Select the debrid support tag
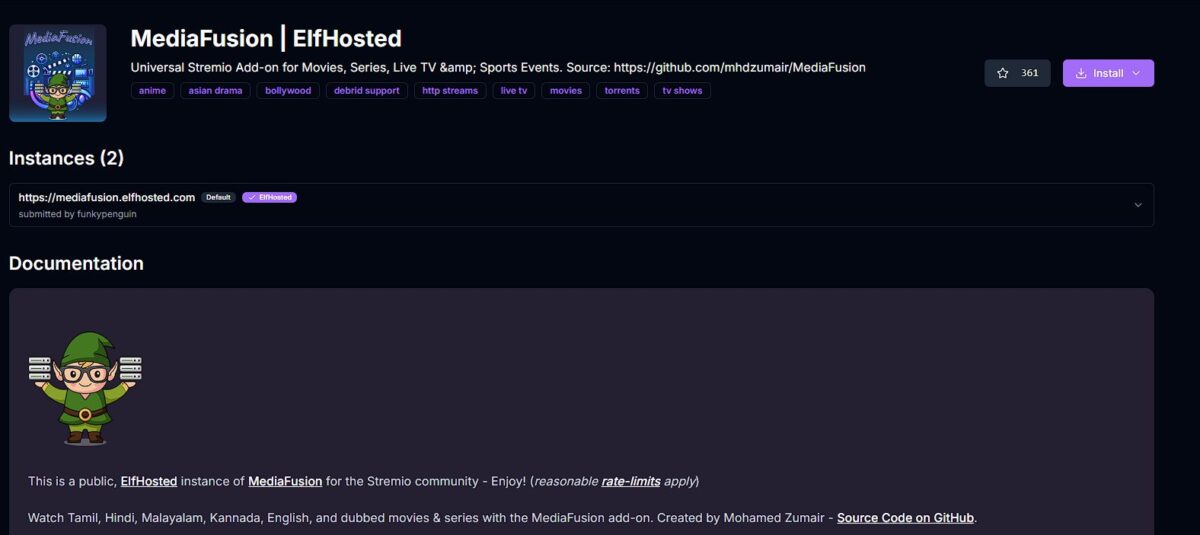The image size is (1200, 535). pos(367,91)
